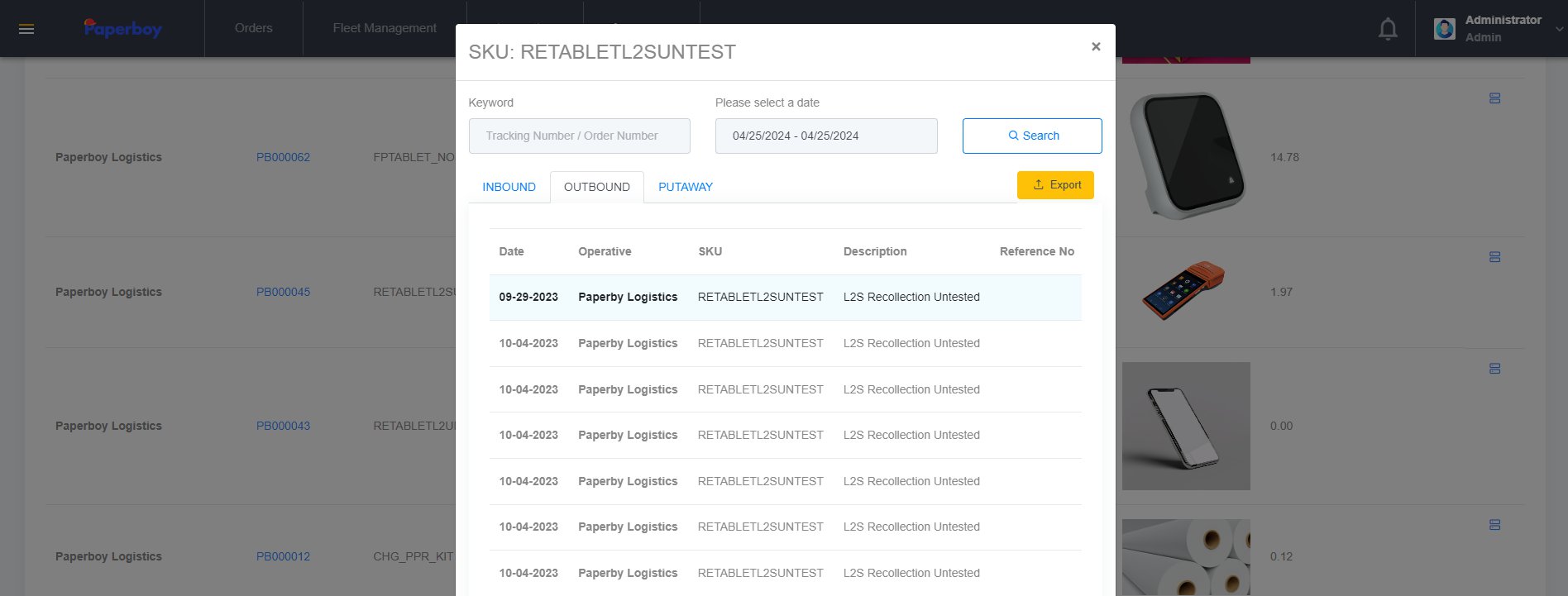
Task: Close the SKU dialog with X
Action: click(x=1096, y=47)
